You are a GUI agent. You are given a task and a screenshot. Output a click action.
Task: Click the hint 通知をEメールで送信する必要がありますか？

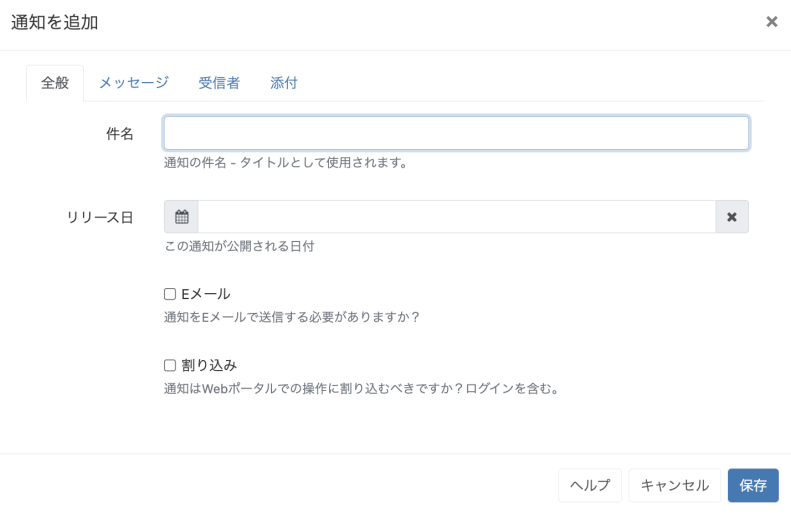click(292, 317)
